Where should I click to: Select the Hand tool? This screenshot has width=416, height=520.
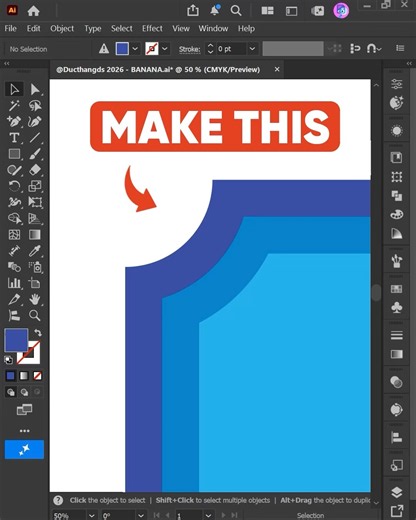(35, 299)
